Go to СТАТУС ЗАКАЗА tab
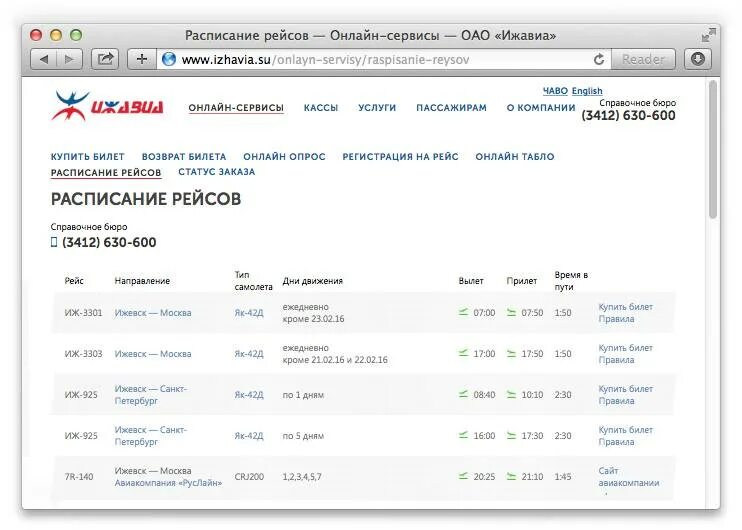 pyautogui.click(x=217, y=172)
